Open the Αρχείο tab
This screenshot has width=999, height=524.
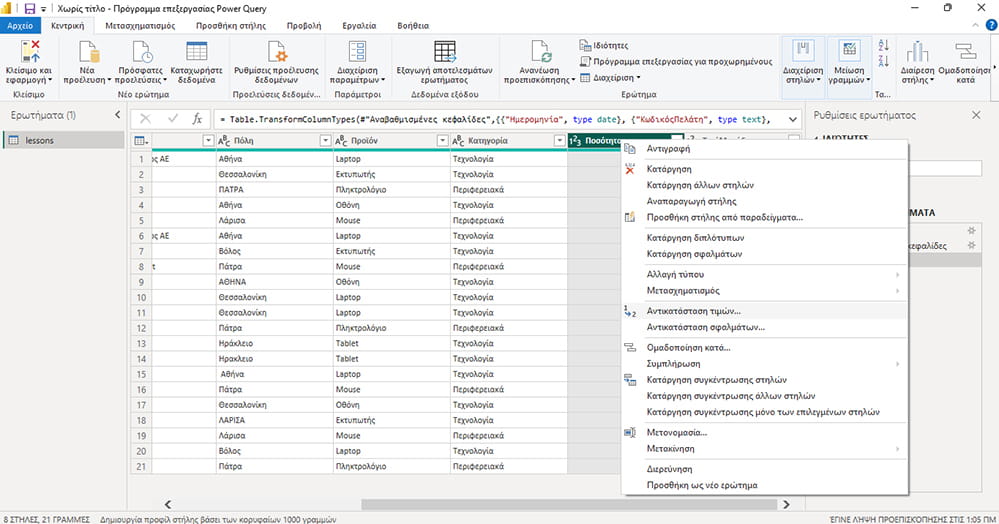pos(20,25)
